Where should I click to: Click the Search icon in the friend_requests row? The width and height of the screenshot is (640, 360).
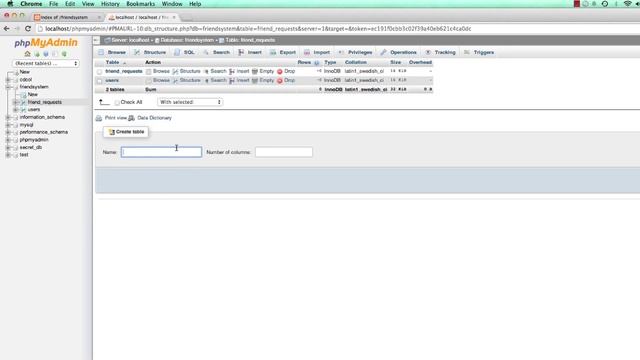[x=206, y=71]
